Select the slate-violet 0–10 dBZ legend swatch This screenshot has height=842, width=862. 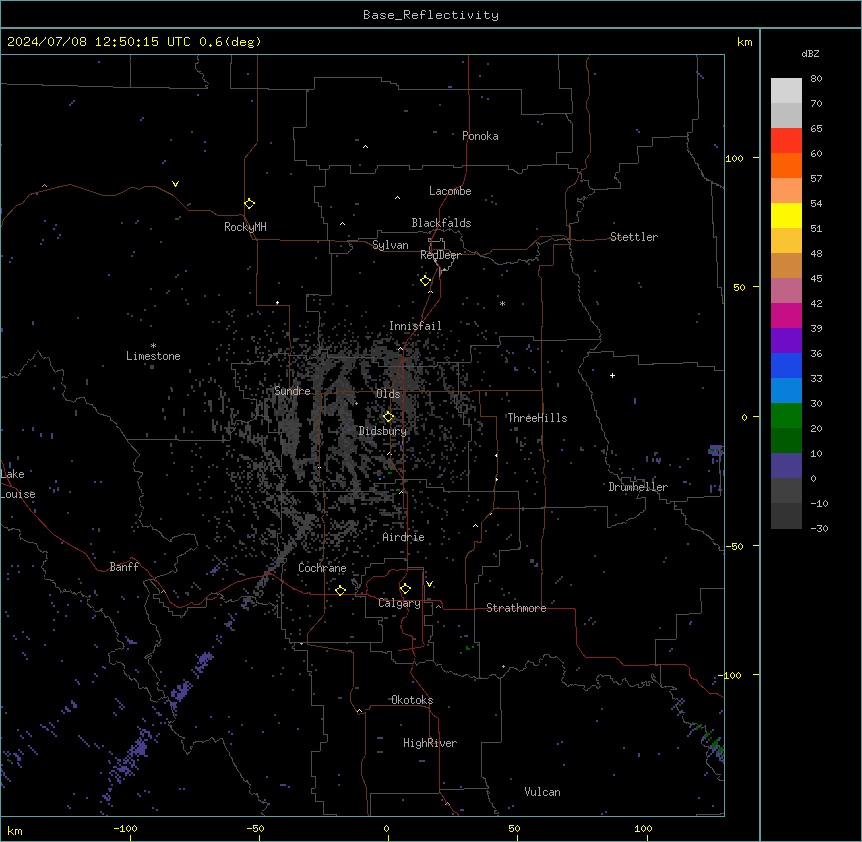(x=786, y=466)
